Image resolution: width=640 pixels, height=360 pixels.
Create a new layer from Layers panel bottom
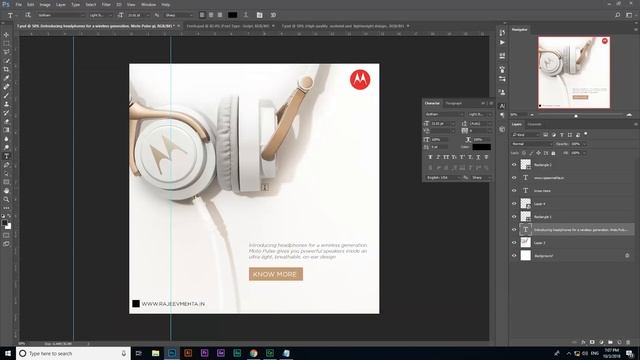(619, 342)
